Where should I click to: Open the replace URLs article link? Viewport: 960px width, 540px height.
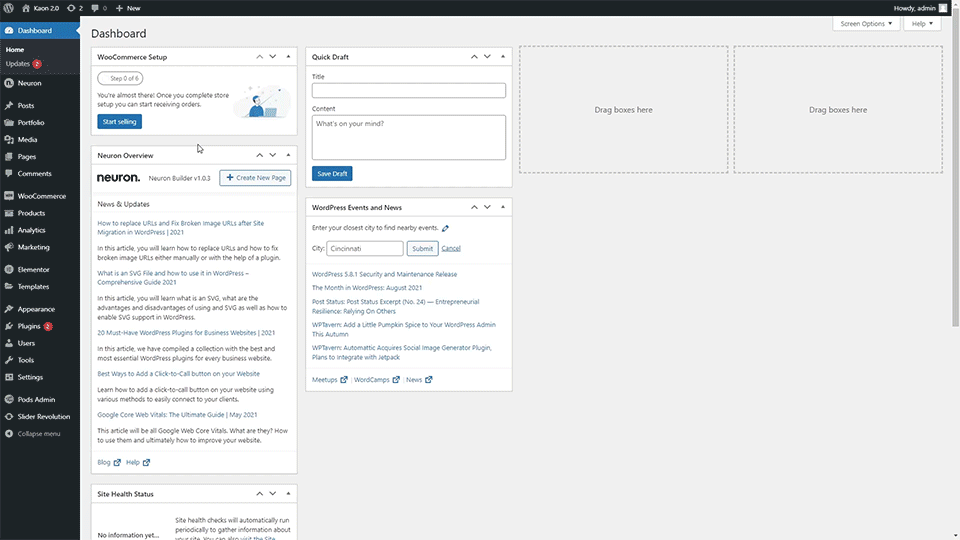(181, 228)
